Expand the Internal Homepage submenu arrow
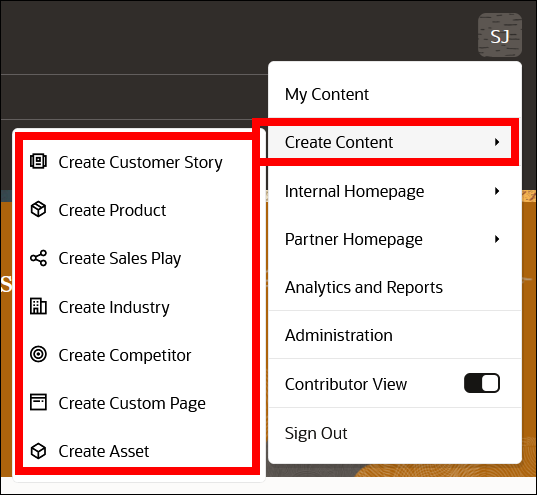This screenshot has height=495, width=537. click(497, 191)
